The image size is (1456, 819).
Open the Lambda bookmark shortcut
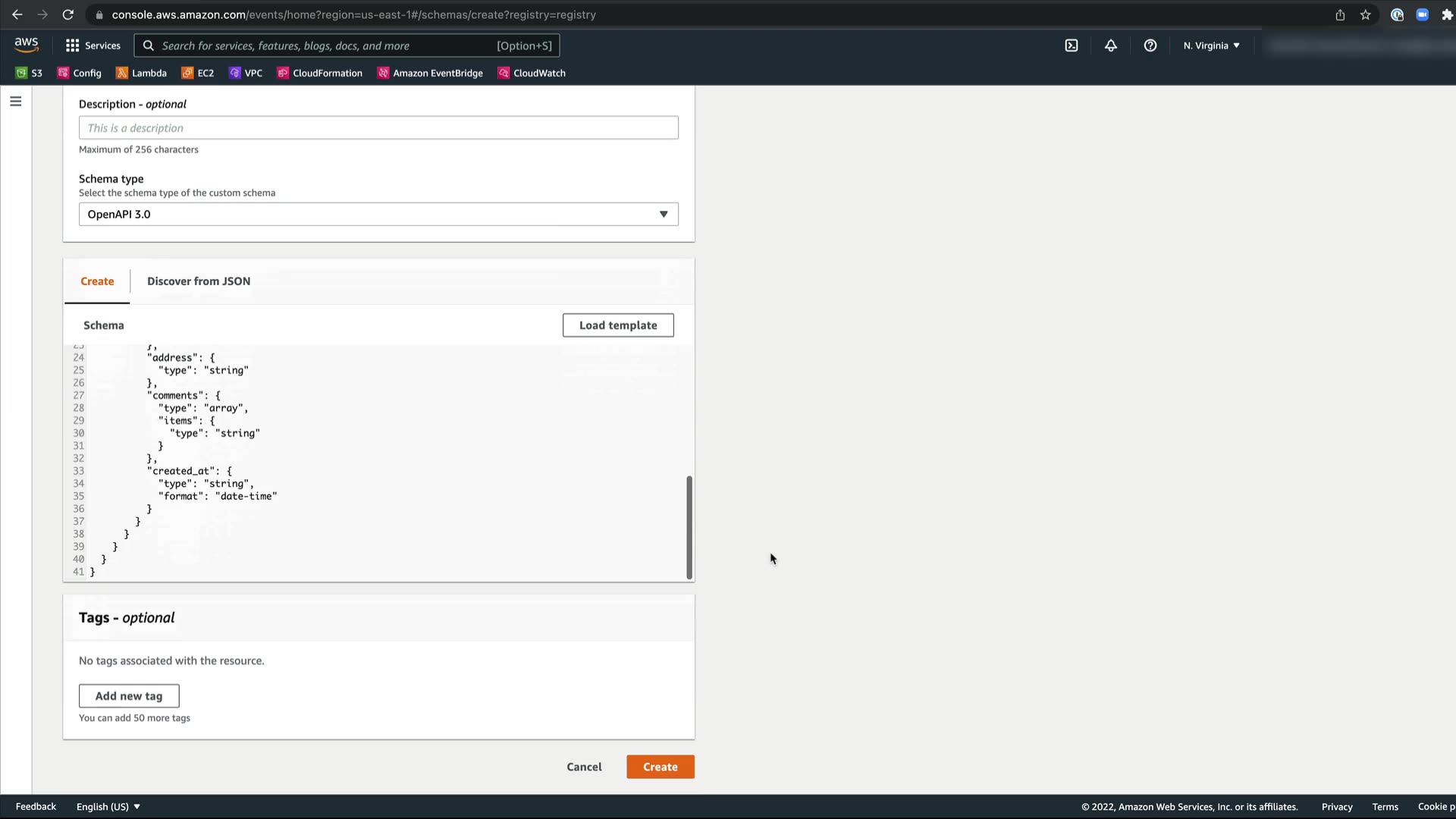click(141, 73)
